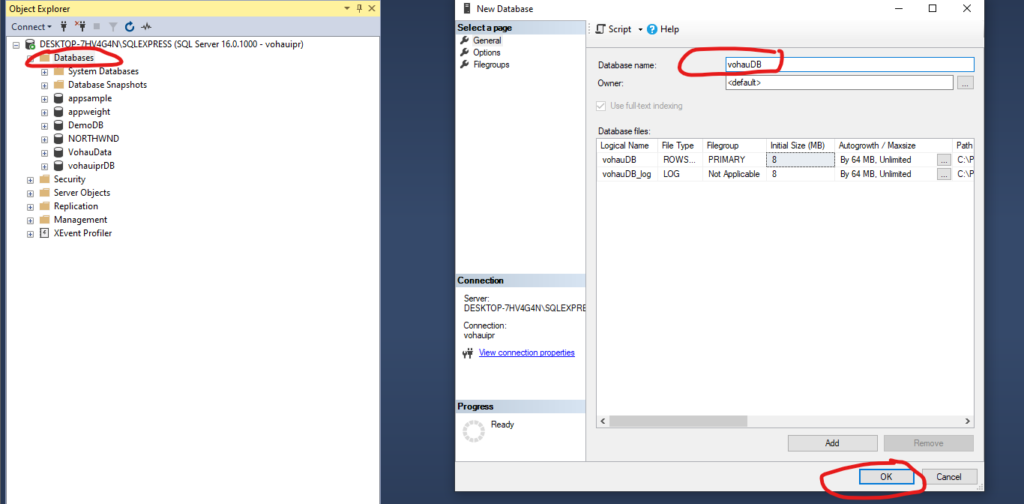Expand the System Databases node
Screen dimensions: 1024x504
point(44,72)
